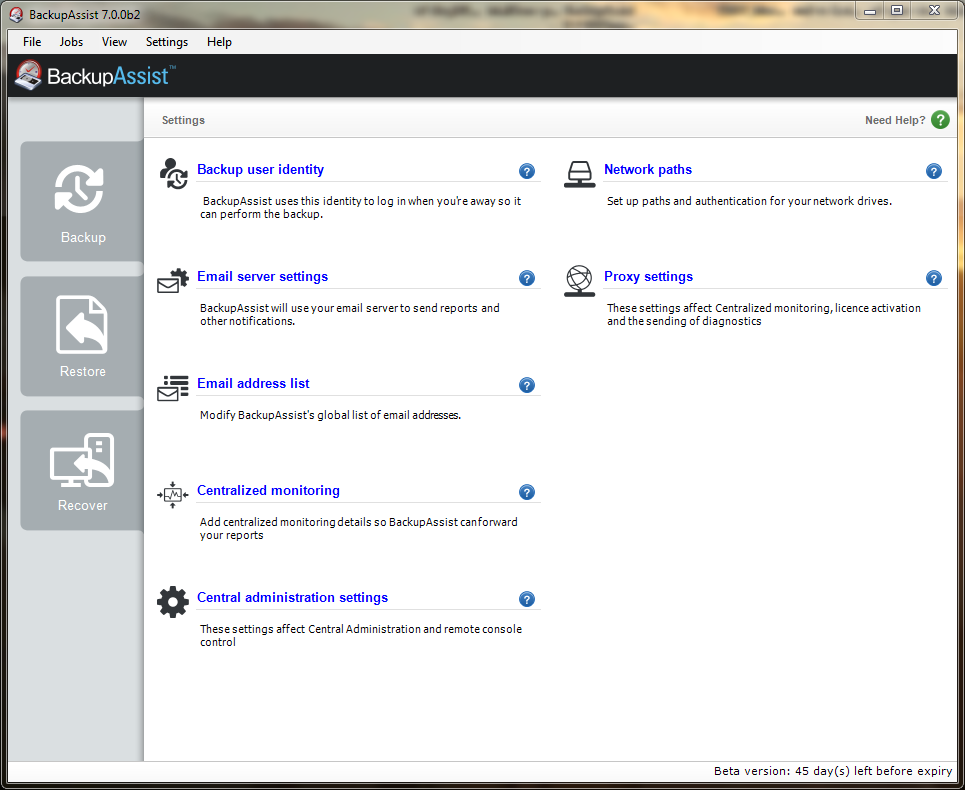The image size is (965, 790).
Task: Click the Settings page heading
Action: [183, 120]
